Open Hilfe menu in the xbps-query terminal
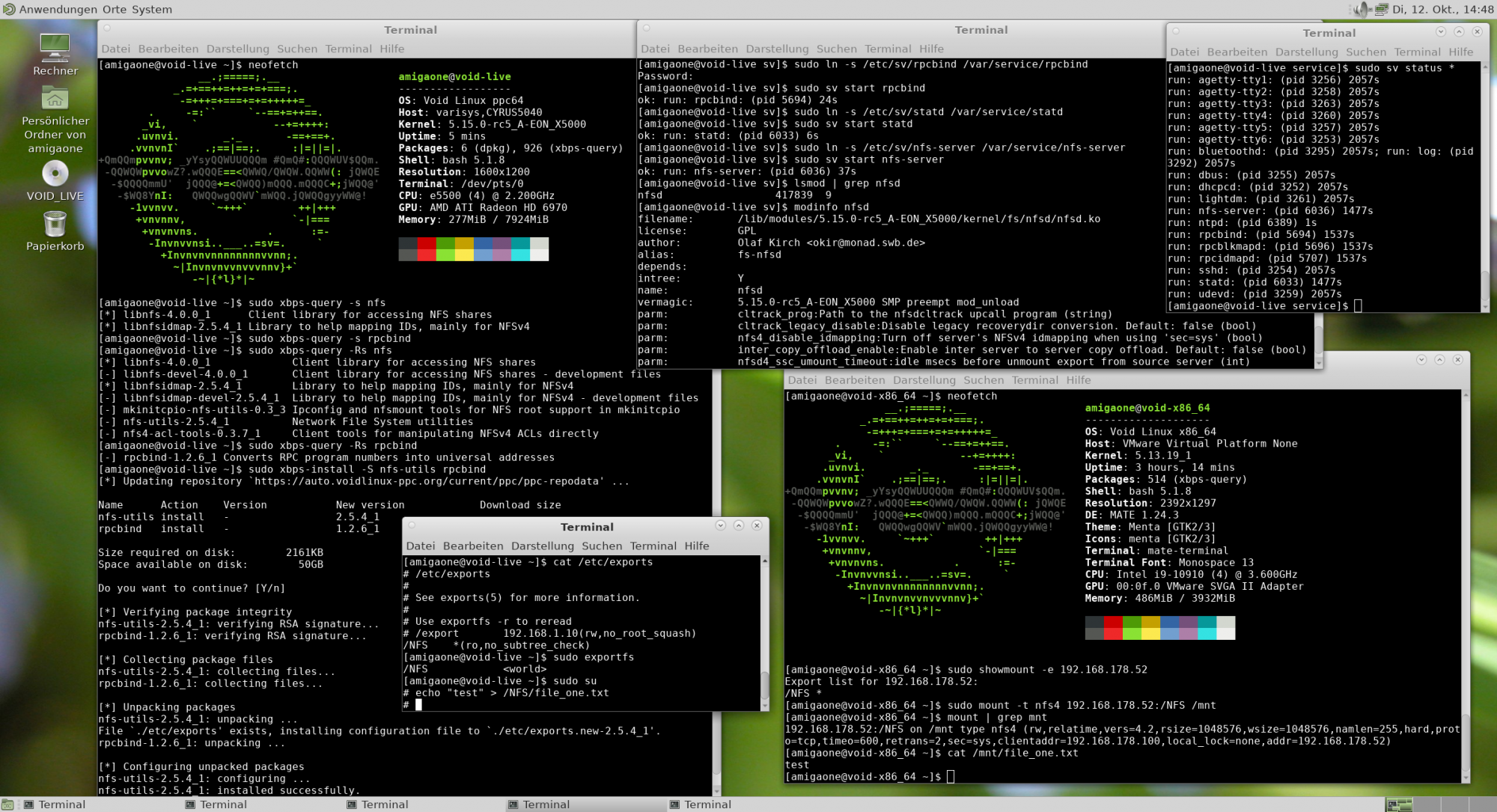 pyautogui.click(x=391, y=49)
